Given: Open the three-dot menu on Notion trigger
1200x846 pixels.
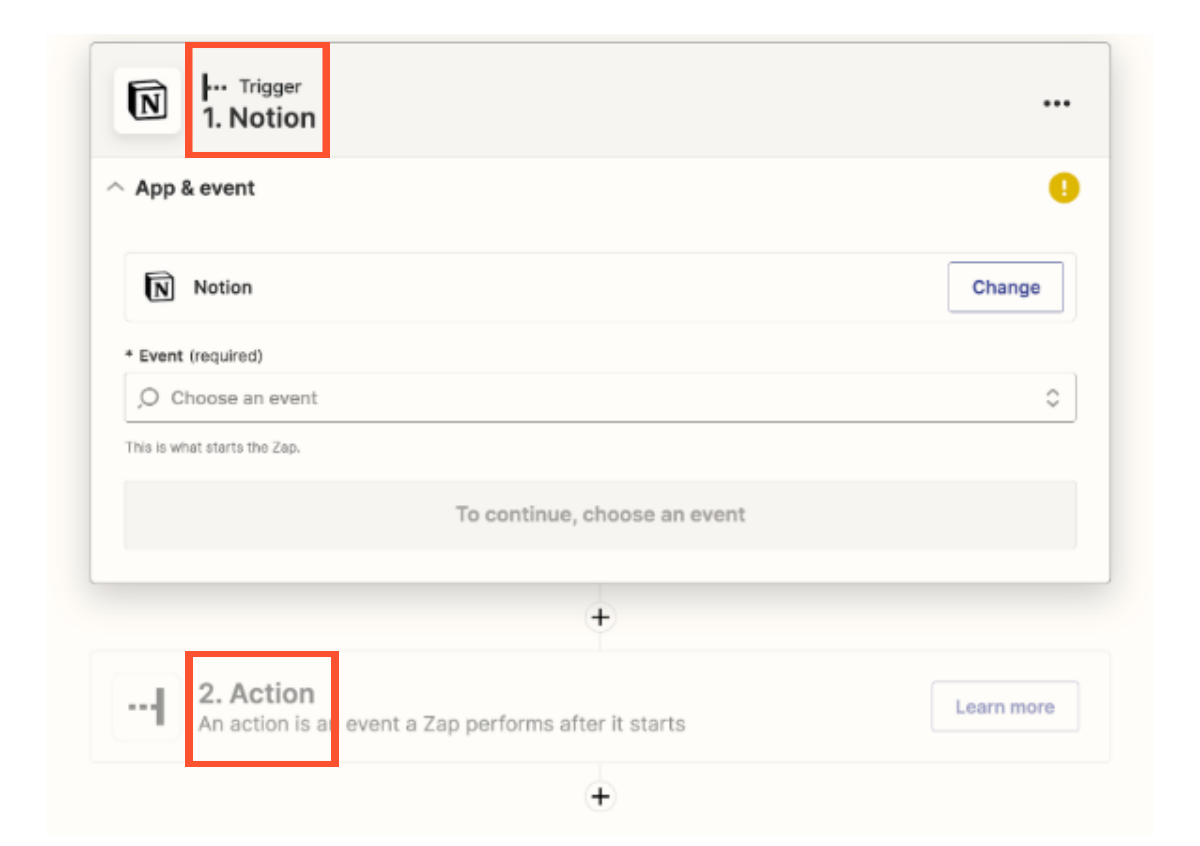Looking at the screenshot, I should [x=1057, y=103].
